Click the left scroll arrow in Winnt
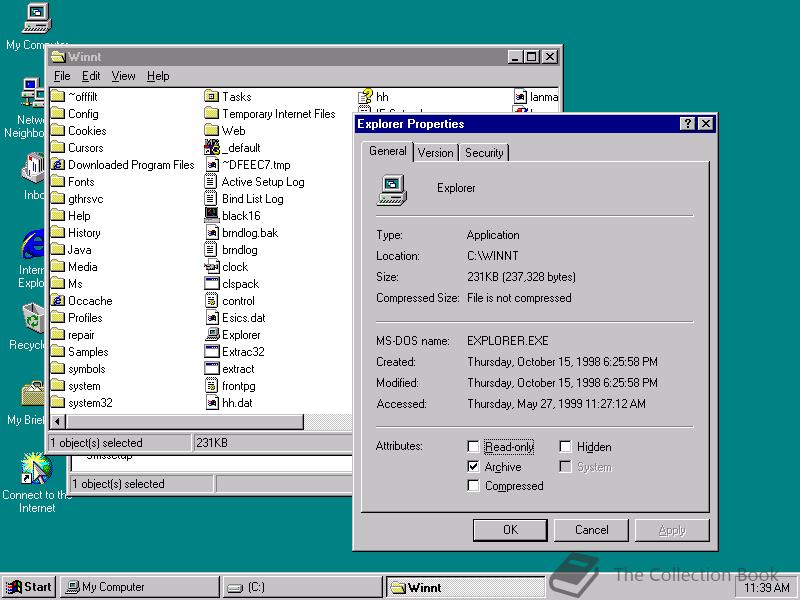The image size is (800, 600). click(57, 421)
